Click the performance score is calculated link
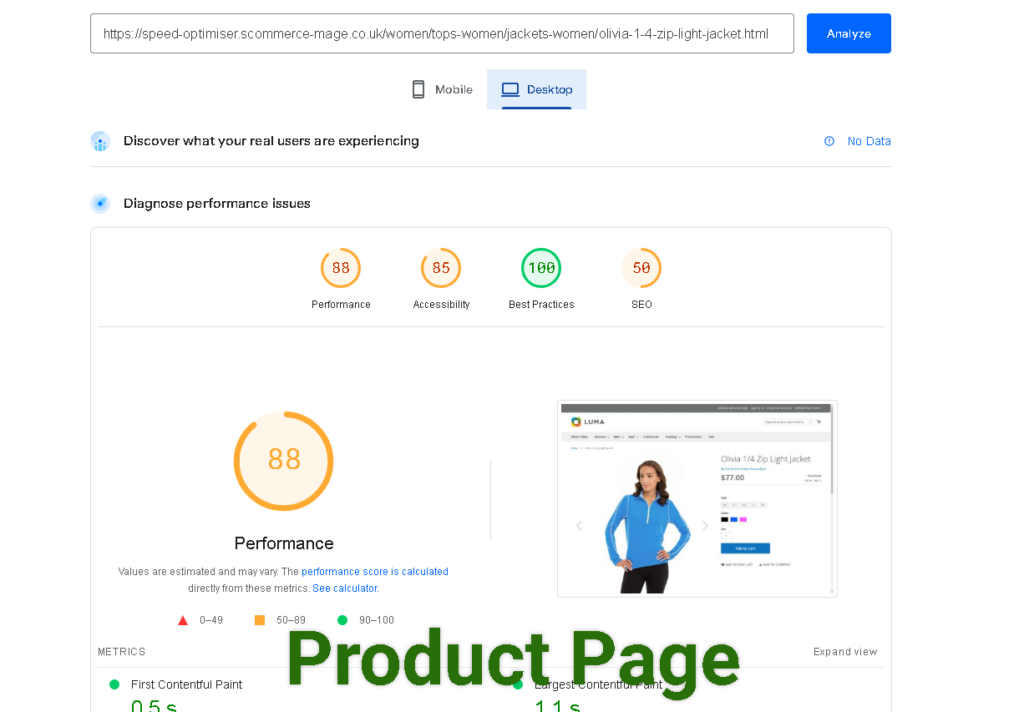 pyautogui.click(x=375, y=571)
